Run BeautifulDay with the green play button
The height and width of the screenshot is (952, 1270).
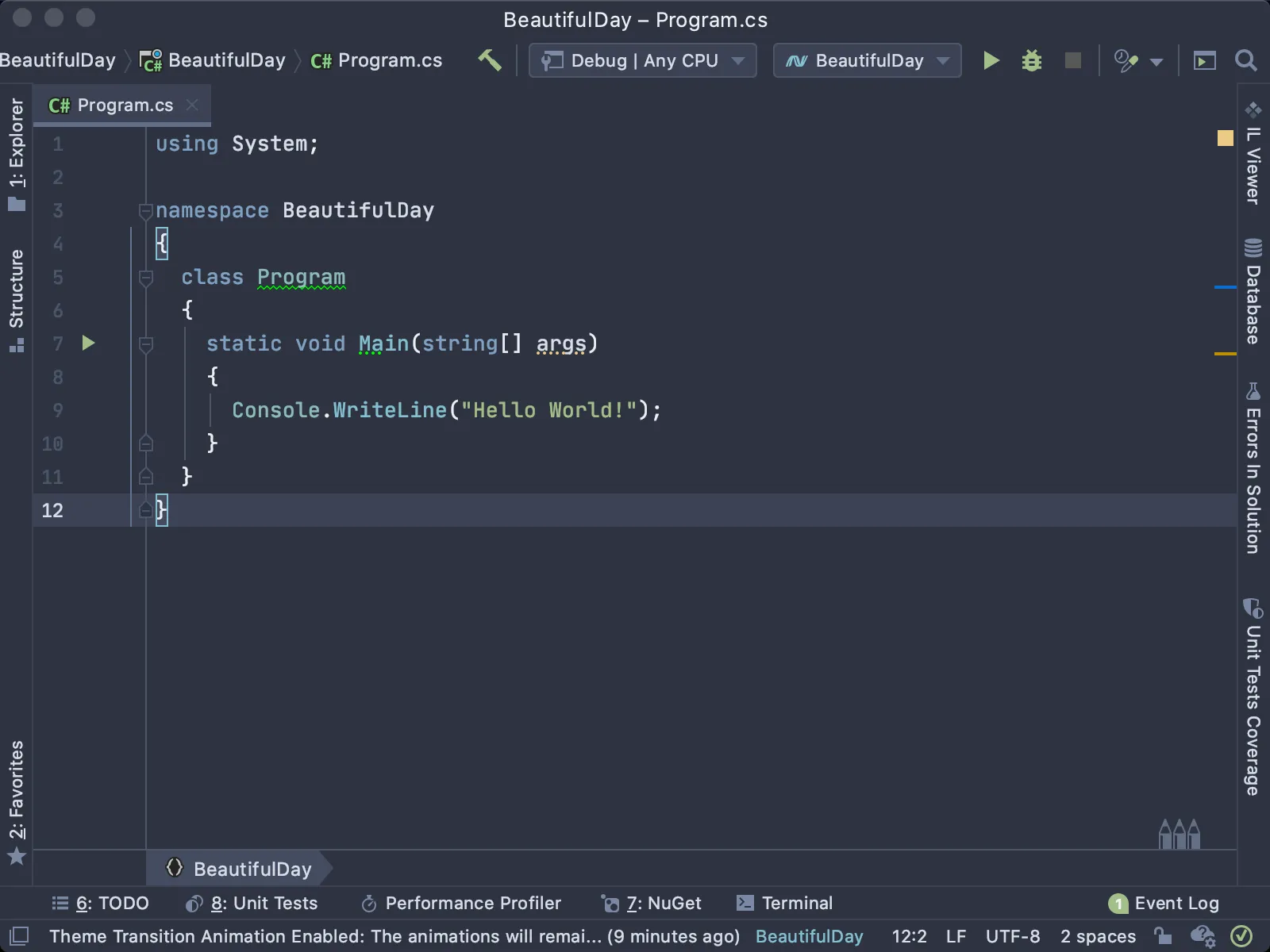pos(991,60)
